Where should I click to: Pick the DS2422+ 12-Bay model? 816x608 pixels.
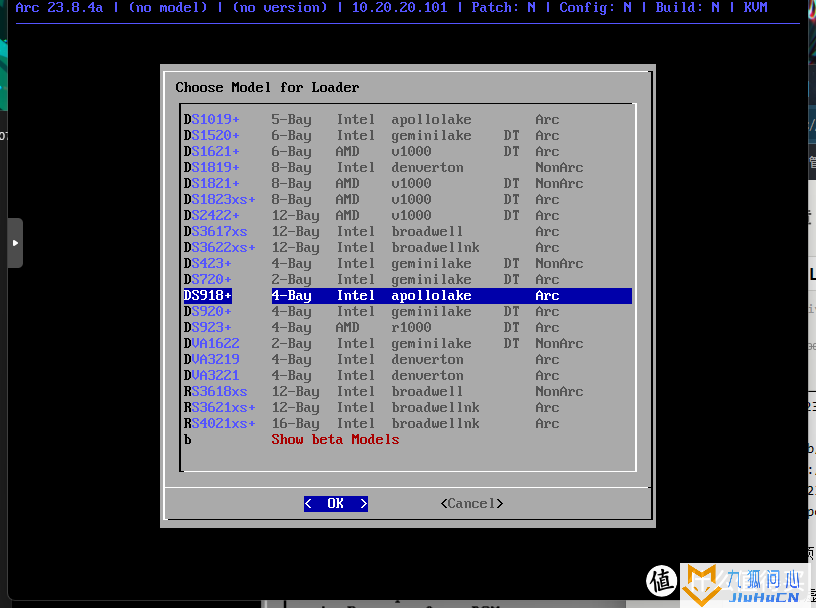pyautogui.click(x=407, y=216)
